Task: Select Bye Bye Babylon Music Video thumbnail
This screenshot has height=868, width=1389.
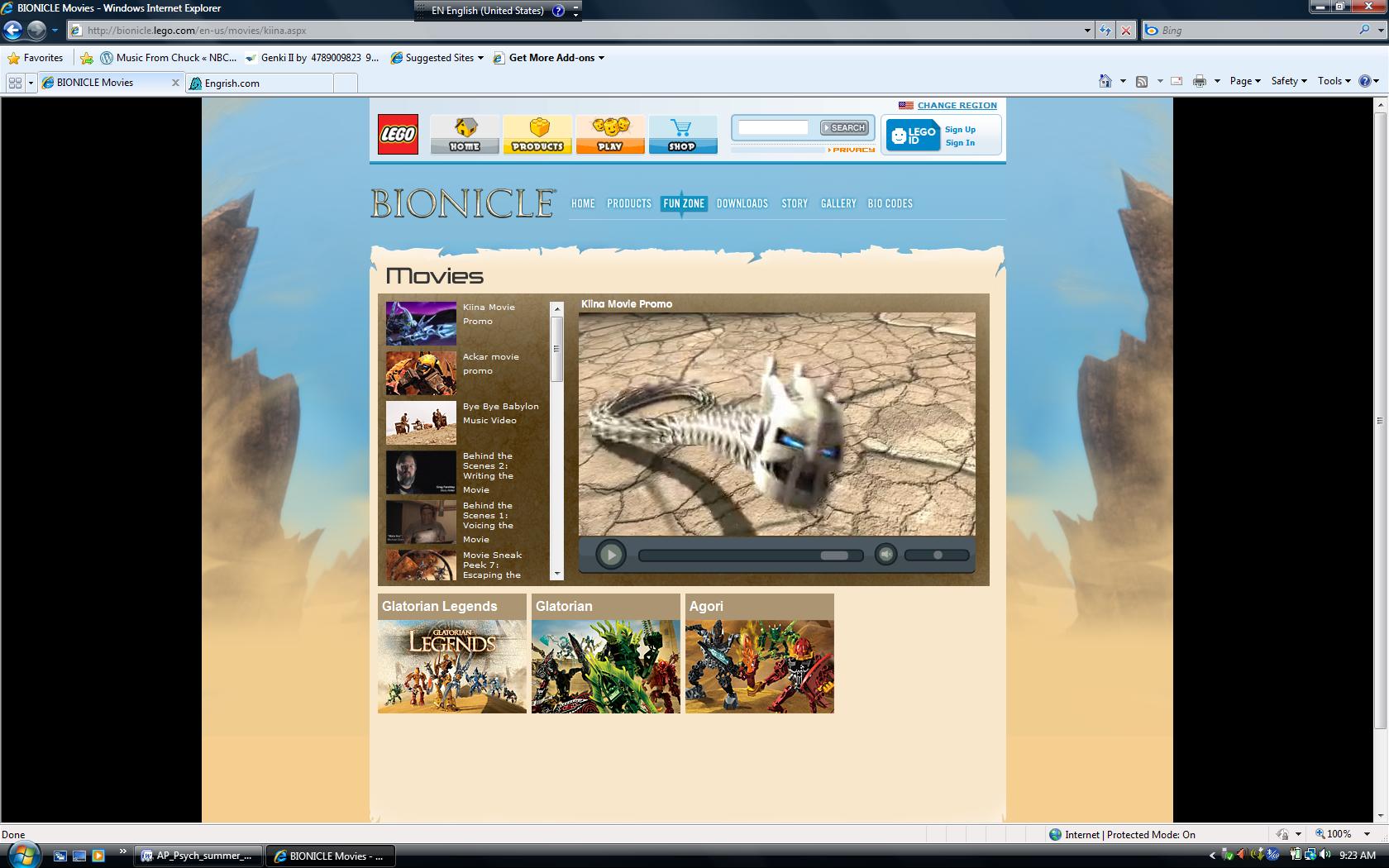Action: pos(421,422)
